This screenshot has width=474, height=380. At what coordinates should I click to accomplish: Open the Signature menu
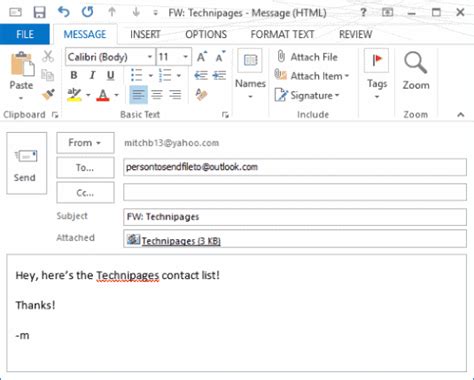click(307, 95)
